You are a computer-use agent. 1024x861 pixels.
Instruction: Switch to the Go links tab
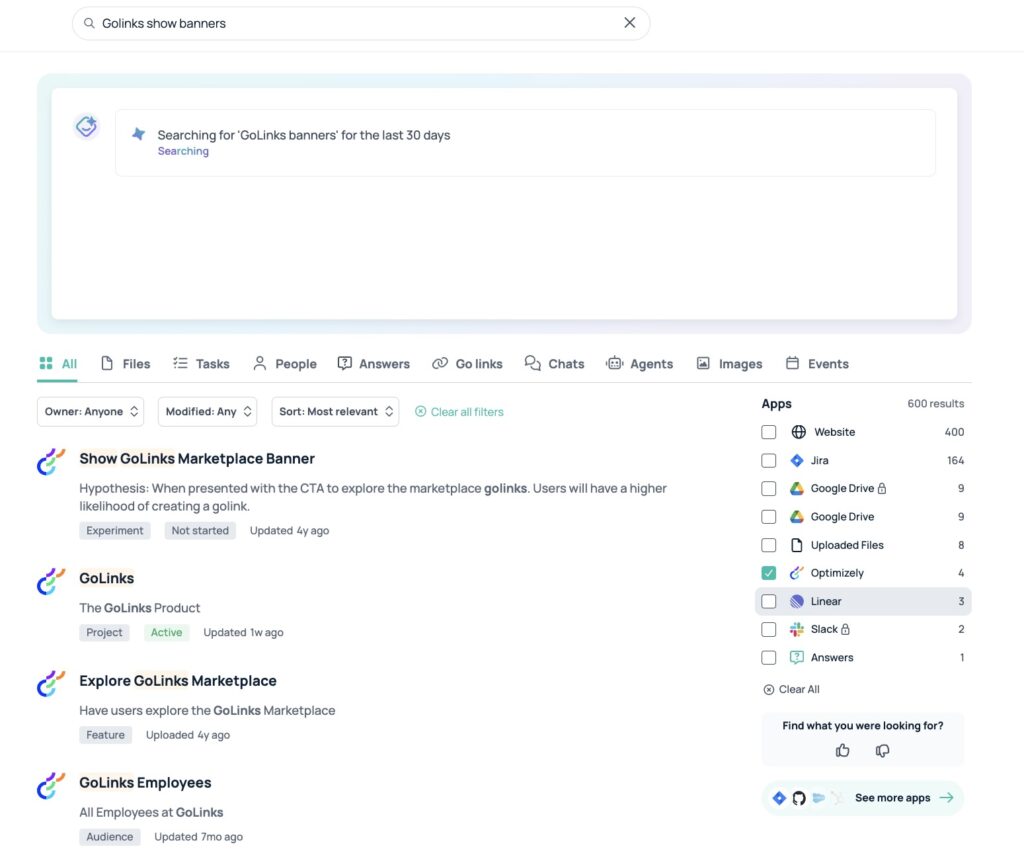point(467,364)
